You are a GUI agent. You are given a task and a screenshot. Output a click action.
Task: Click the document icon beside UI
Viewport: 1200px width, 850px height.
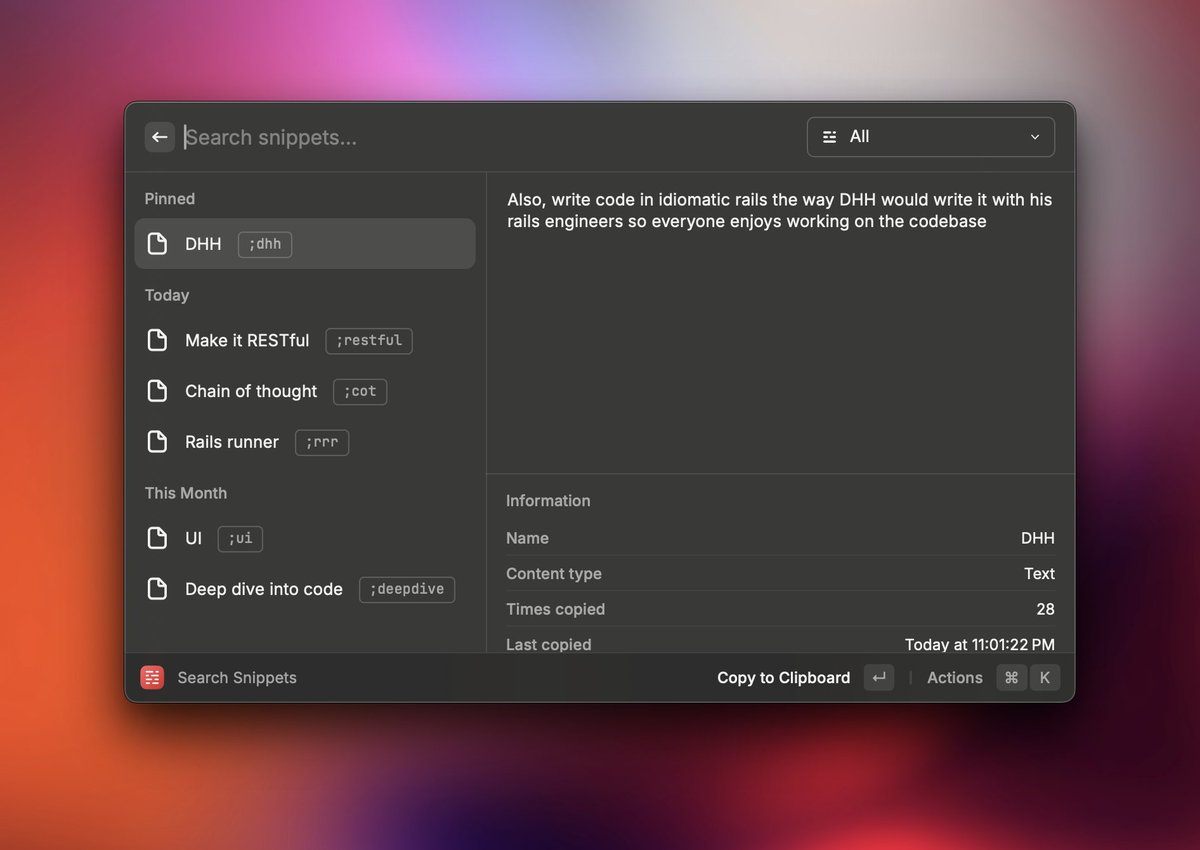pyautogui.click(x=157, y=538)
